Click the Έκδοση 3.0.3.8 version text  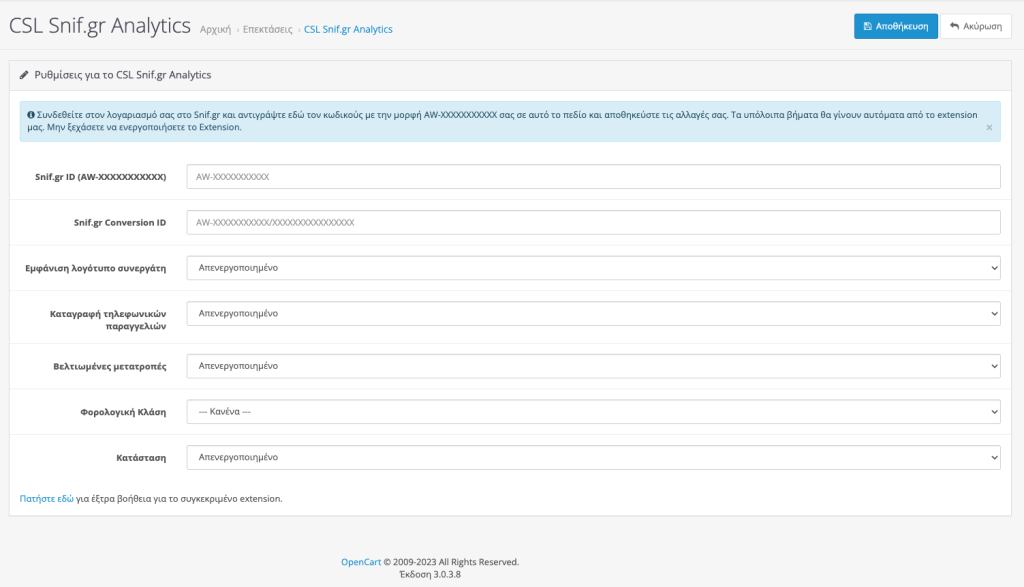tap(430, 575)
